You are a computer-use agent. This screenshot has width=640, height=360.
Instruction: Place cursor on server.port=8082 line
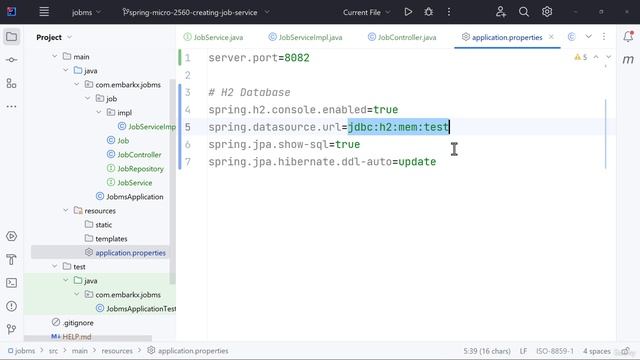259,58
